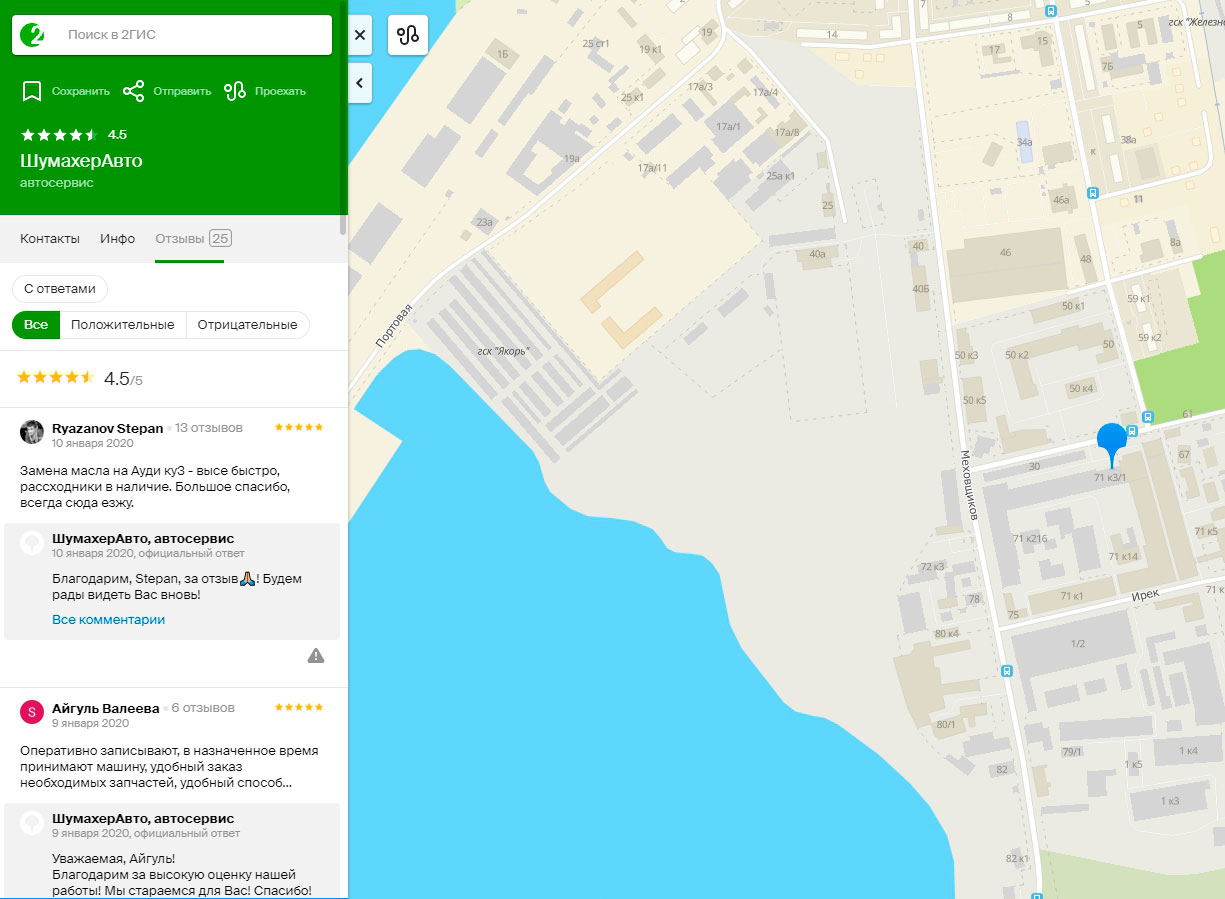Open Ryazanov Stepan's profile name
The height and width of the screenshot is (899, 1225).
(107, 428)
